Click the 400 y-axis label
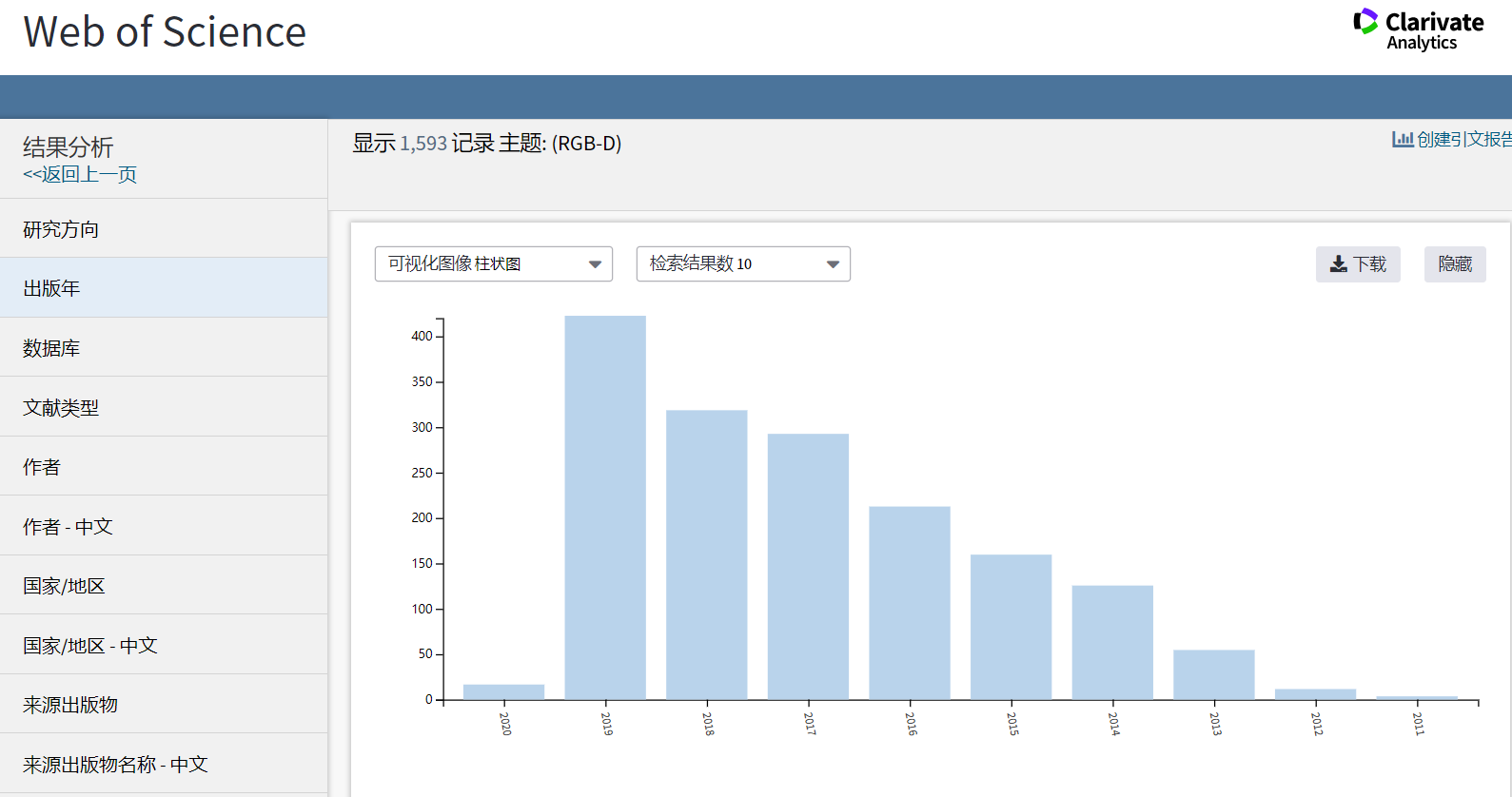 (422, 336)
